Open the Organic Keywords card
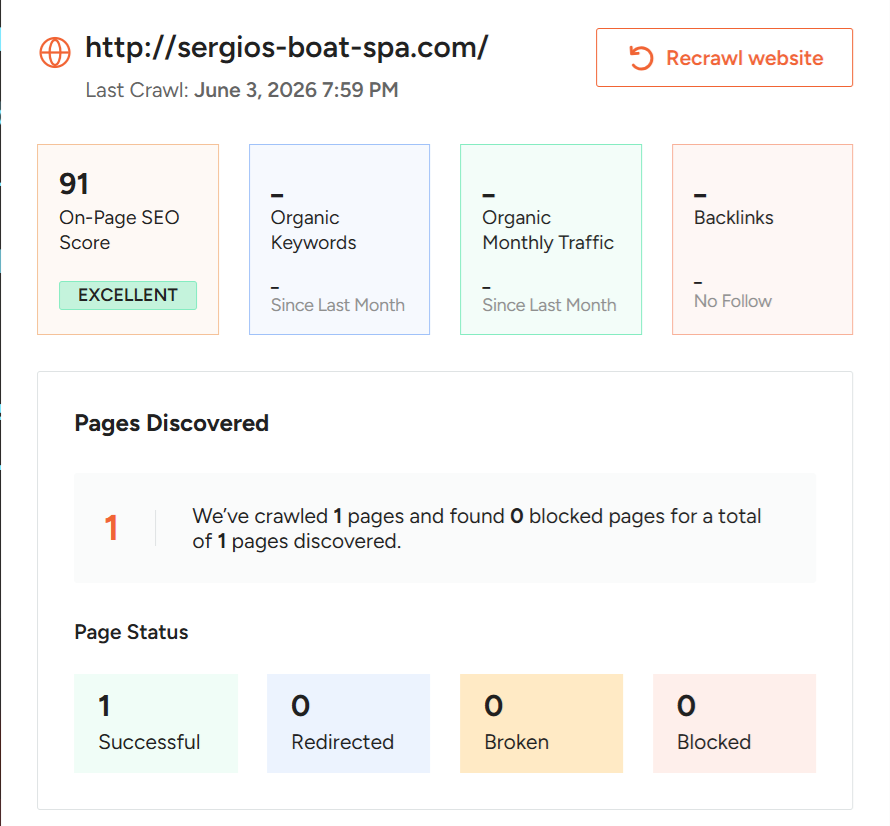The image size is (890, 826). 339,239
